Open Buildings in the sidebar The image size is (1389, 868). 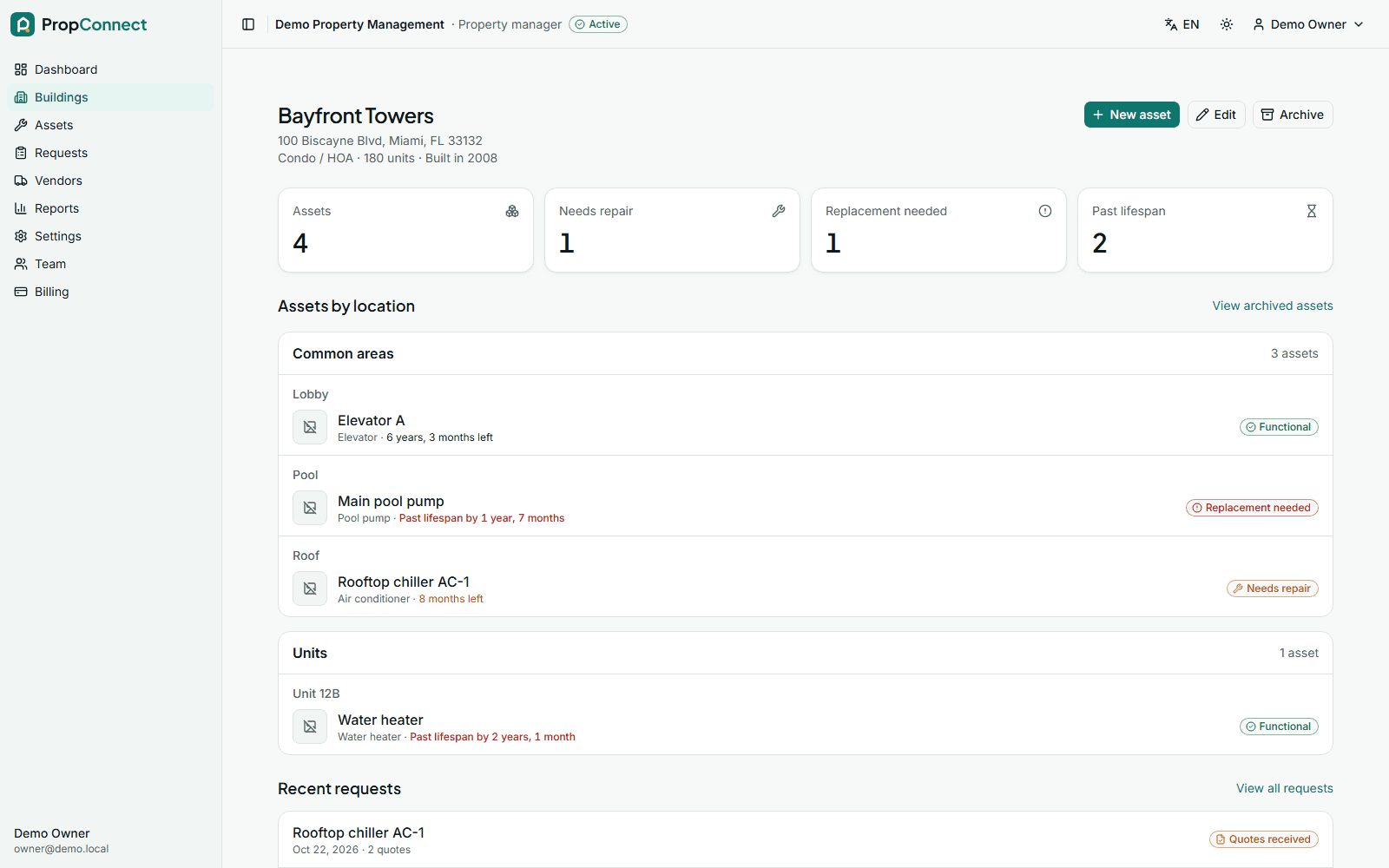(110, 97)
